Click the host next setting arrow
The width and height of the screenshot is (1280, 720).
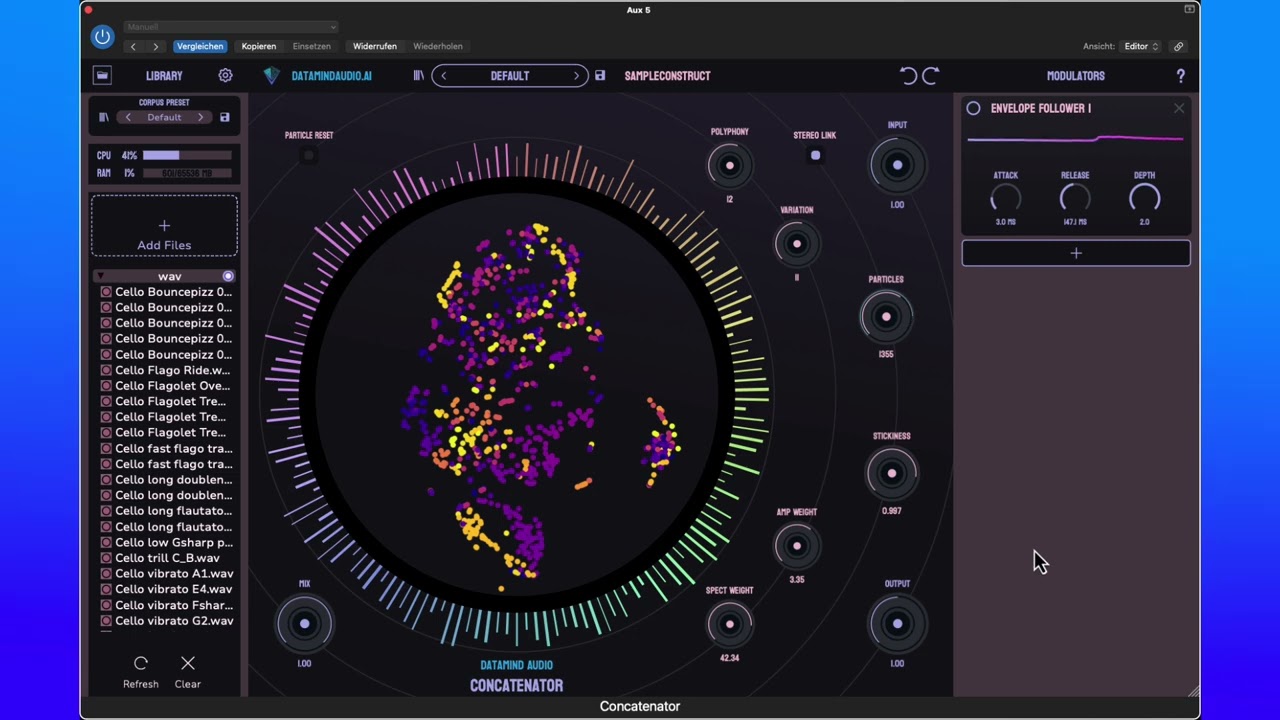[155, 46]
